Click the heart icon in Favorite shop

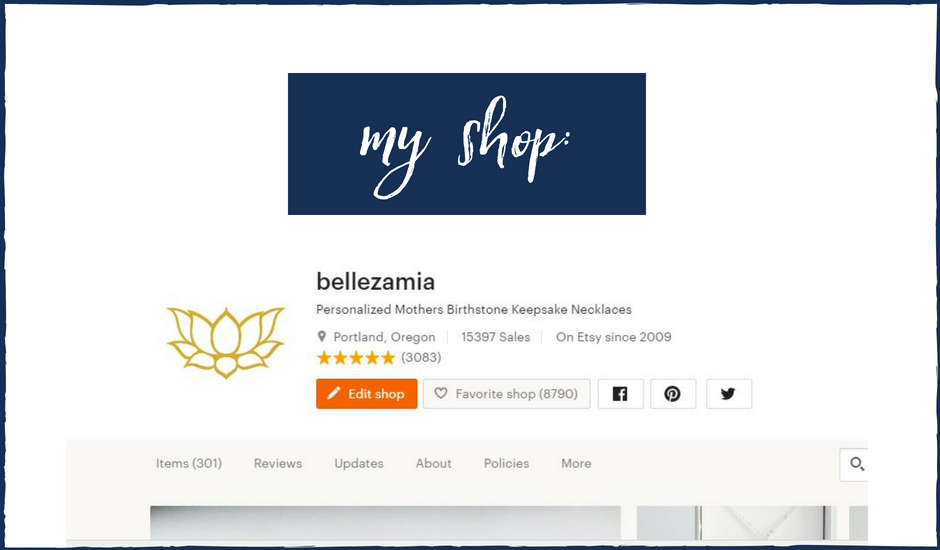pyautogui.click(x=441, y=393)
